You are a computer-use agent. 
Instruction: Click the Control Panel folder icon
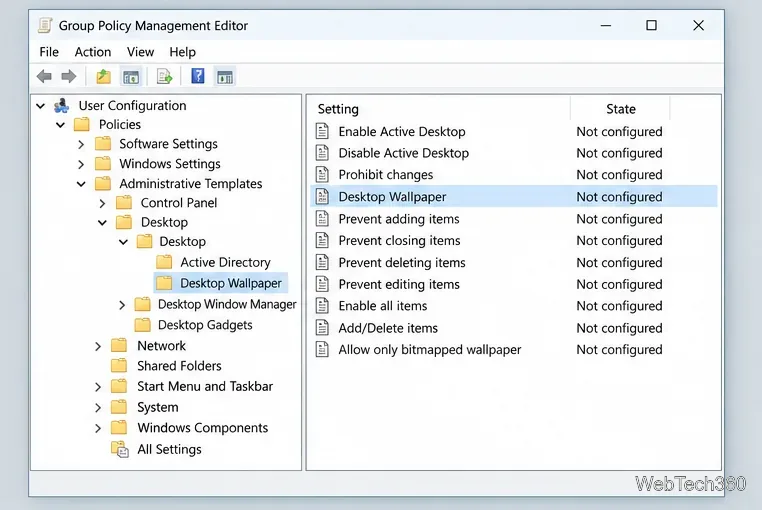(x=124, y=202)
